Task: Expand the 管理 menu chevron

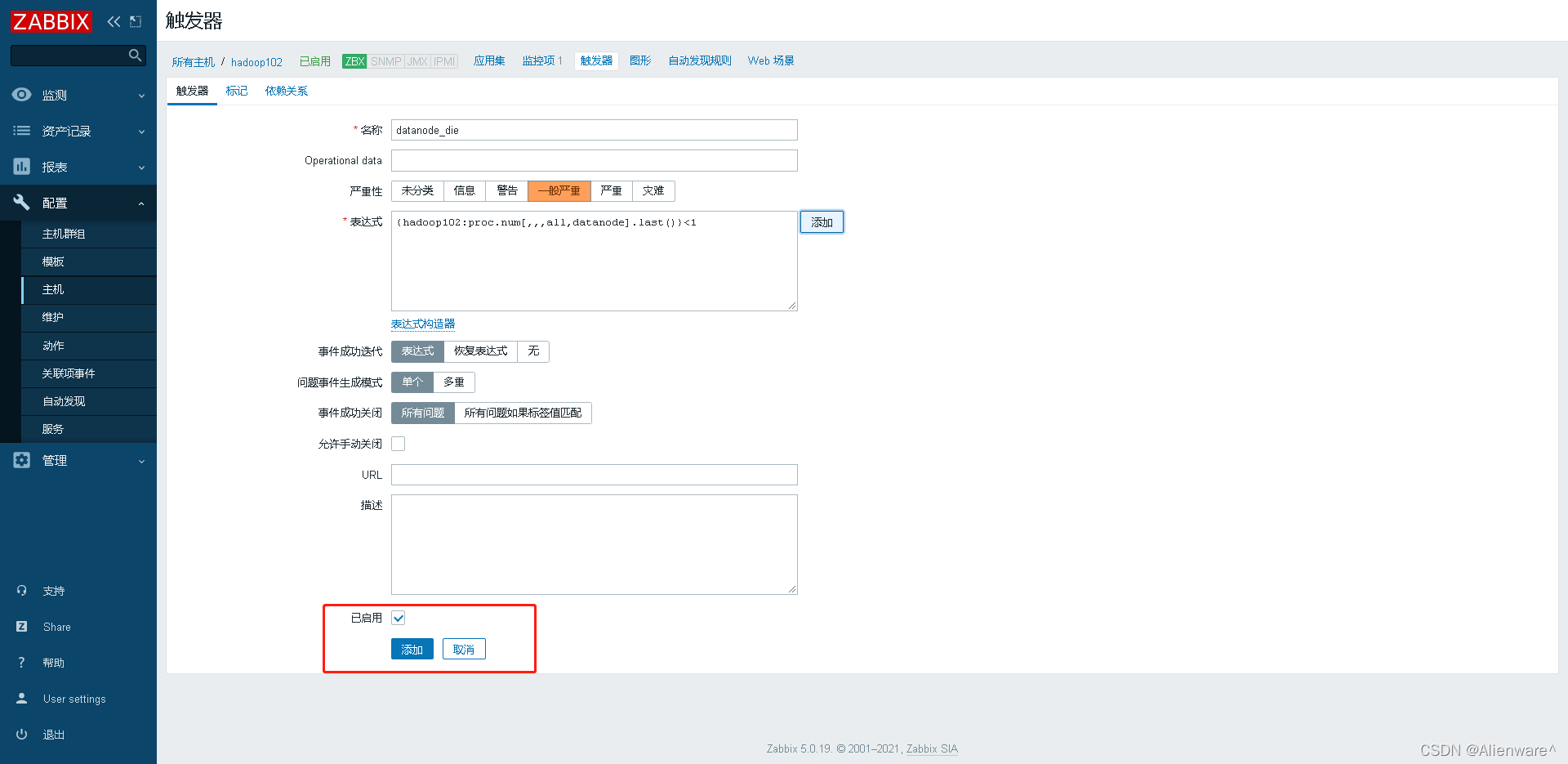Action: 141,461
